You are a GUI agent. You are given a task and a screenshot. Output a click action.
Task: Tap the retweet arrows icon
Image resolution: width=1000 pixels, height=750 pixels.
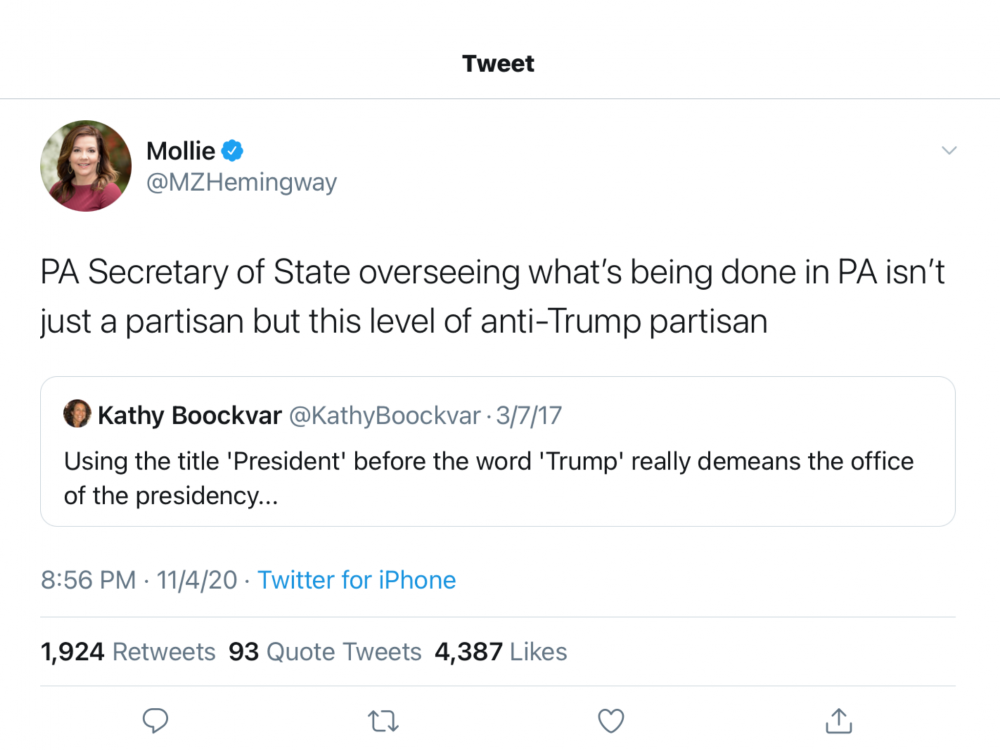(383, 721)
